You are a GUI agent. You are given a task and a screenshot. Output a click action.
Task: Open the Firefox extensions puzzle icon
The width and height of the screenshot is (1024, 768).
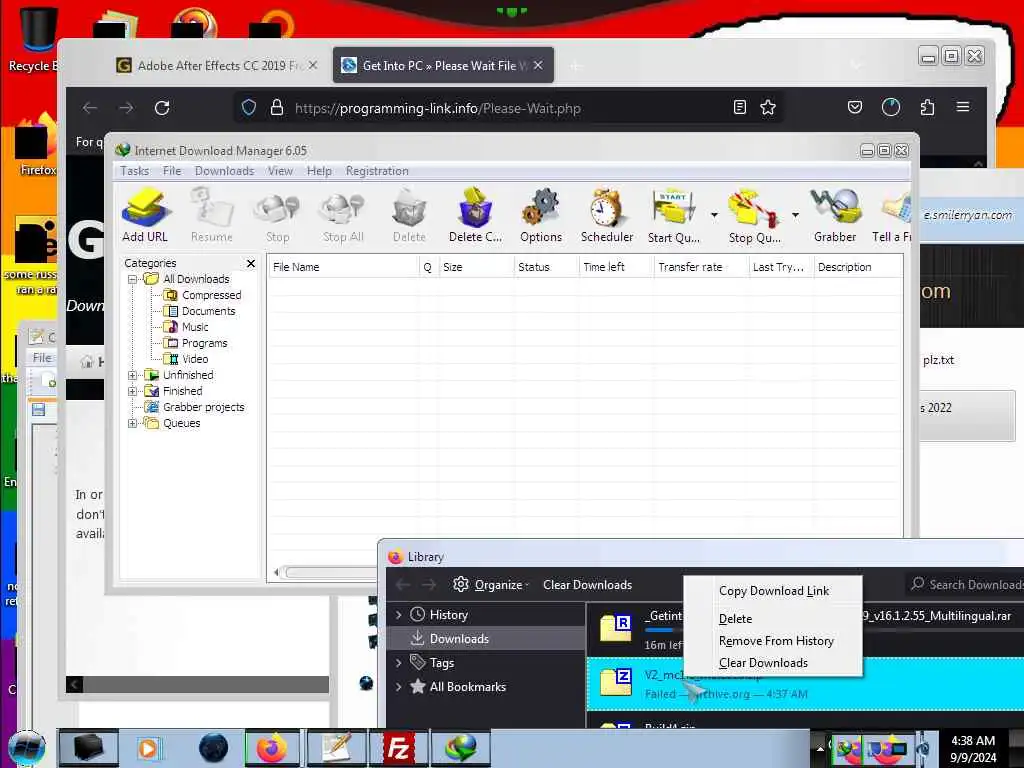pyautogui.click(x=927, y=107)
